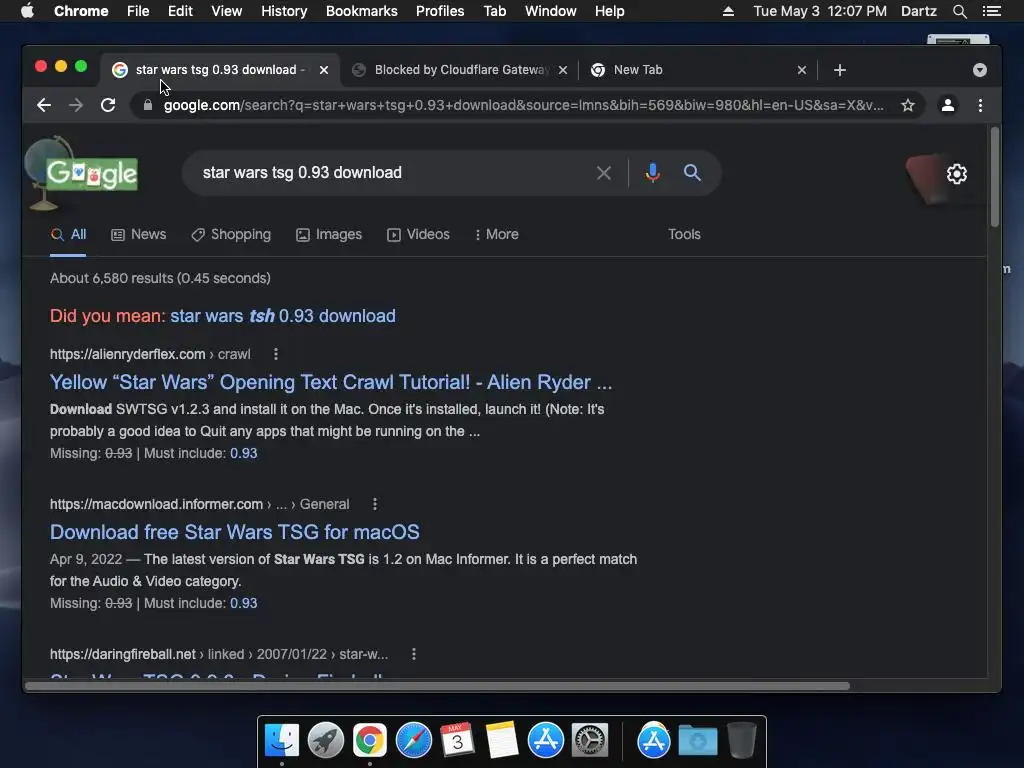Open options for the macdownload.informer.com result

pyautogui.click(x=374, y=504)
